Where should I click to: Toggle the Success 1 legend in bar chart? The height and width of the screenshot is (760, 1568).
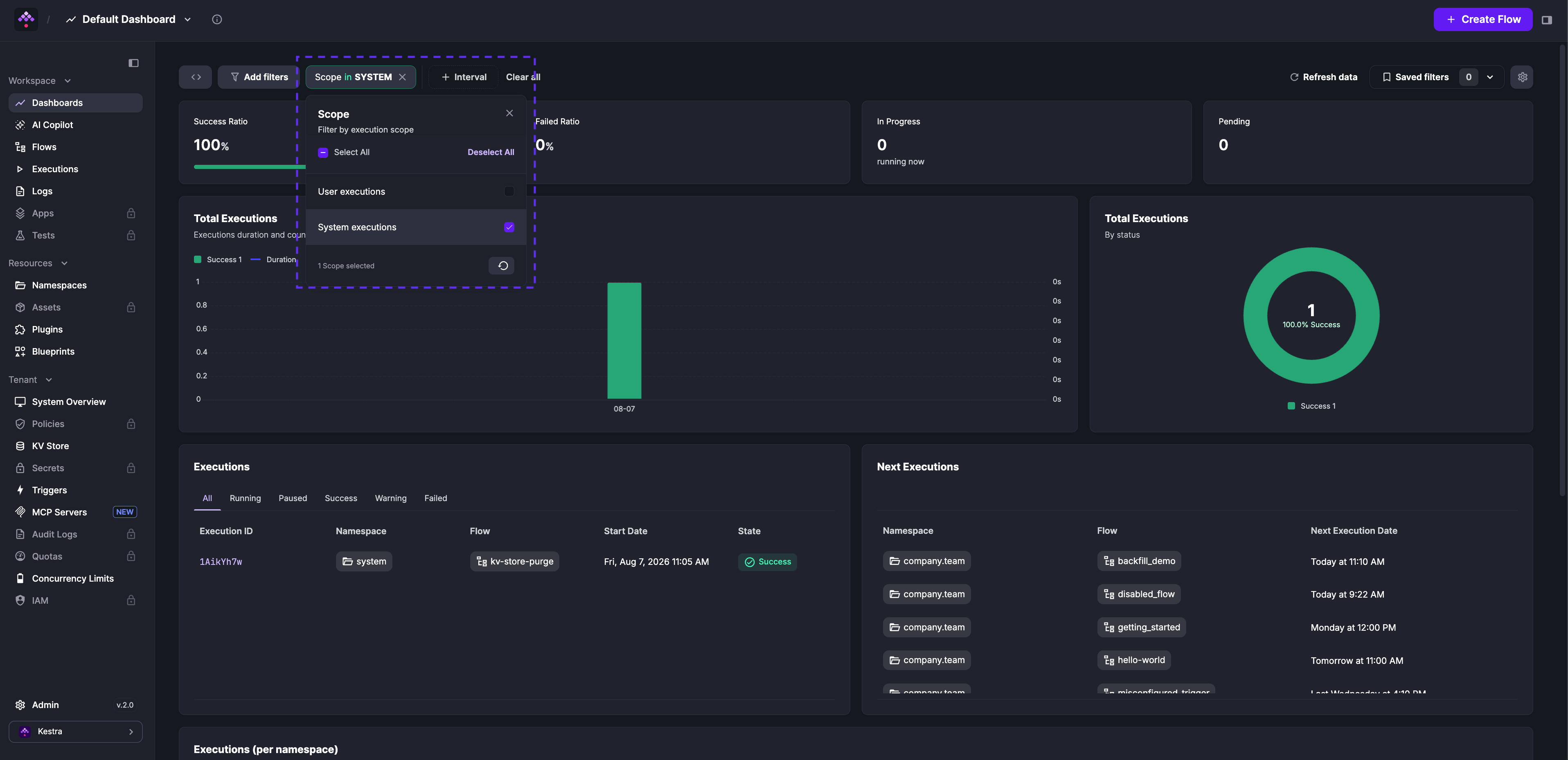(218, 260)
